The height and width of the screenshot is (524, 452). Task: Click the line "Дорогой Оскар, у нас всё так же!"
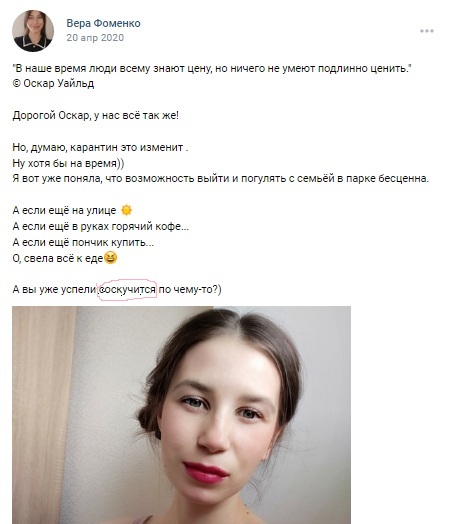96,115
